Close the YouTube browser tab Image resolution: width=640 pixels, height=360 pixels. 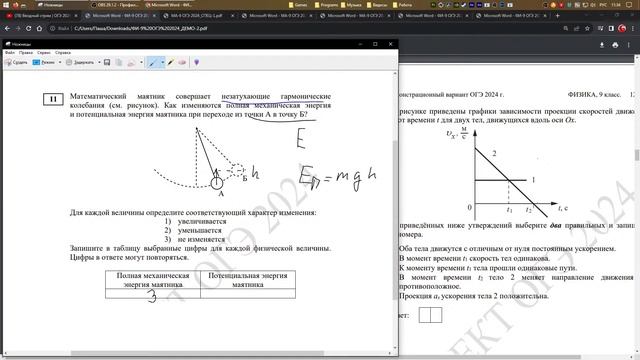(x=76, y=16)
